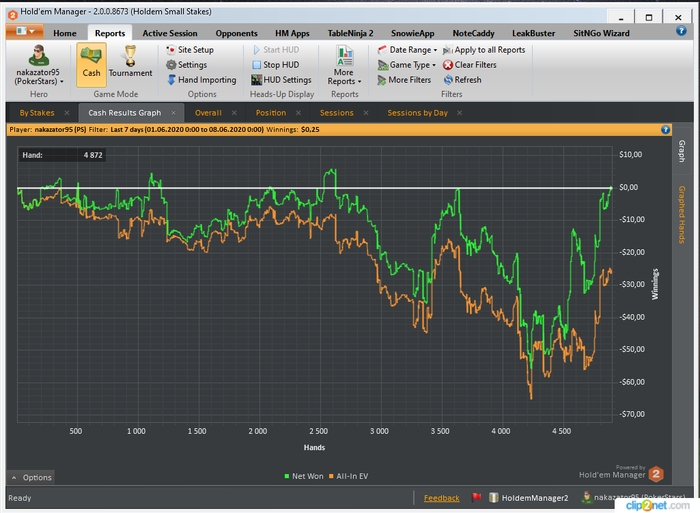Image resolution: width=700 pixels, height=513 pixels.
Task: Select the Graph side tab
Action: [x=682, y=151]
